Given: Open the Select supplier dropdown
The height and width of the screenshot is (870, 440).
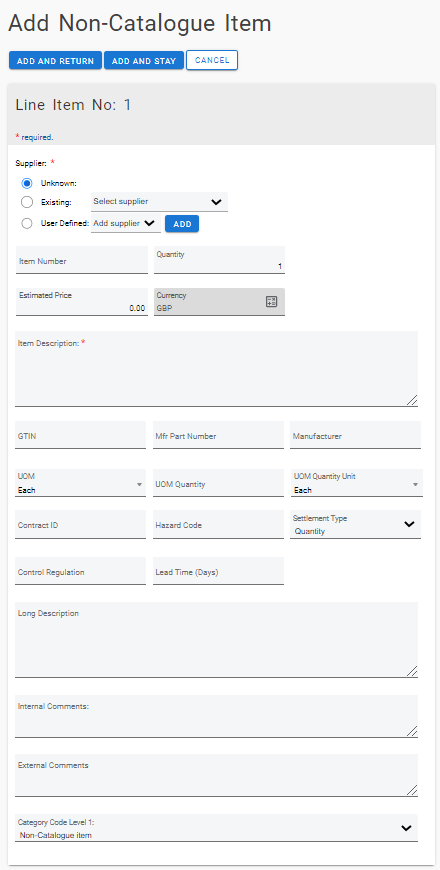Looking at the screenshot, I should click(x=159, y=202).
